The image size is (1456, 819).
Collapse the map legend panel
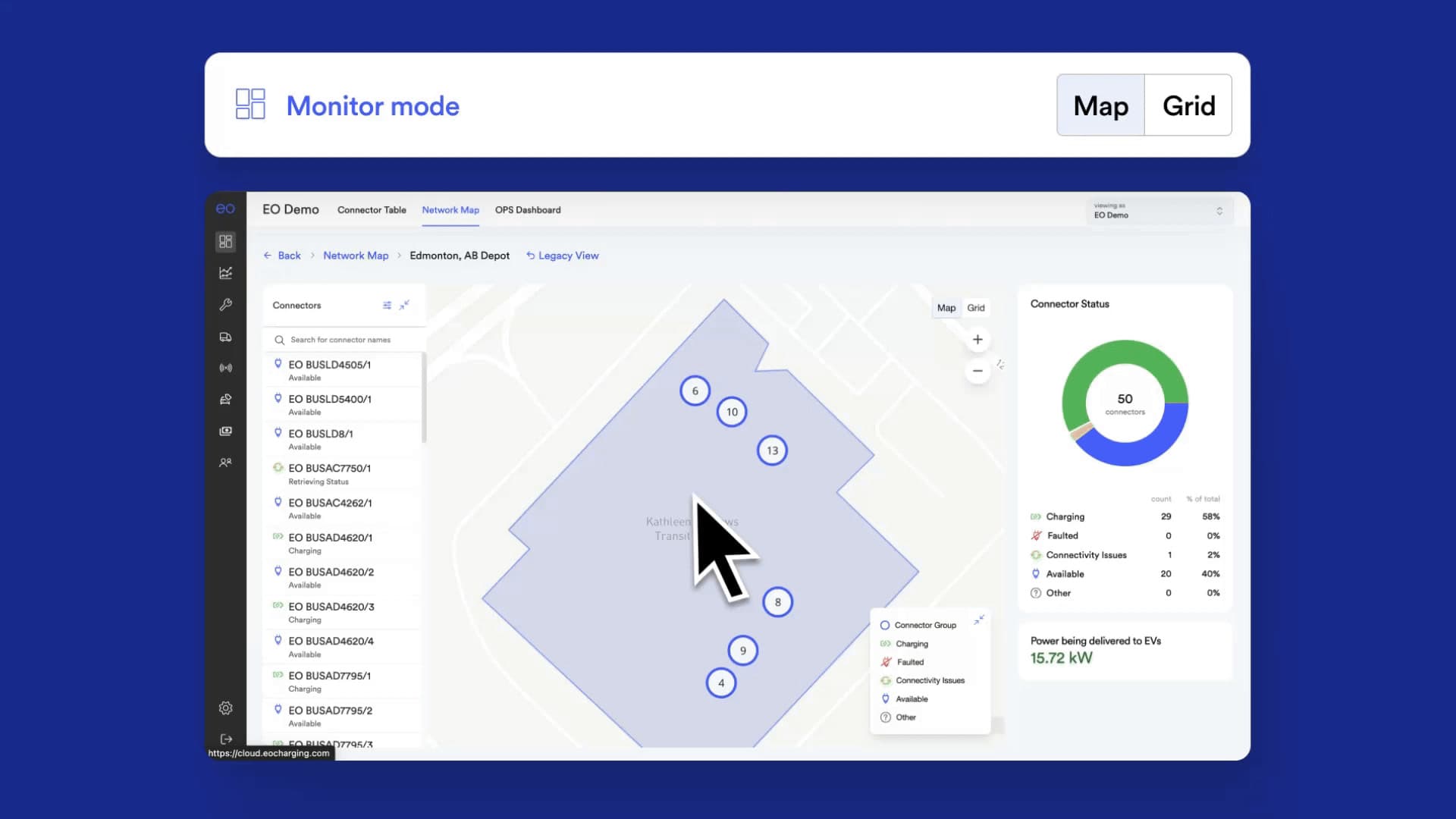pos(979,620)
